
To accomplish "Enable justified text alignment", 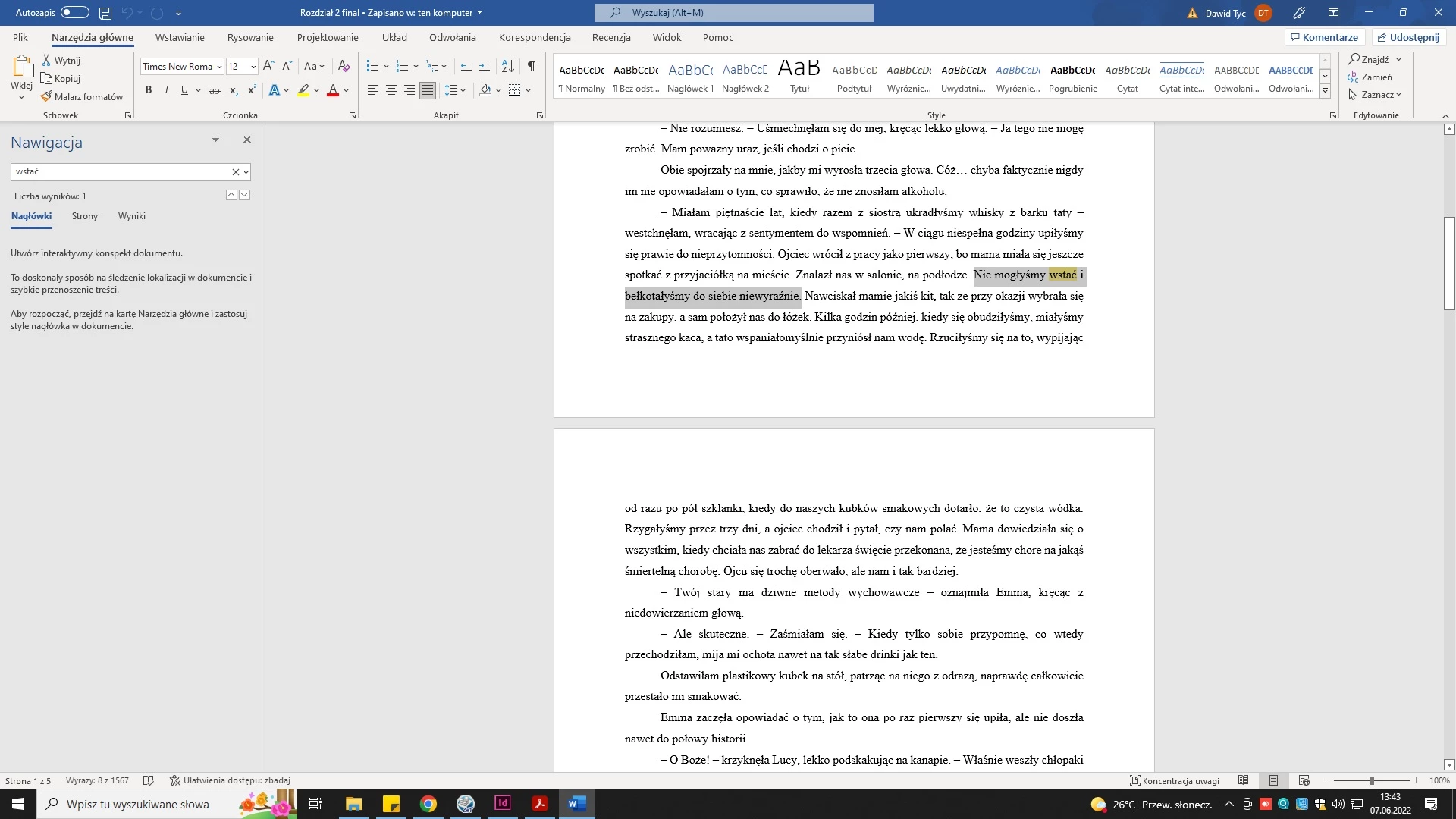I will click(428, 90).
